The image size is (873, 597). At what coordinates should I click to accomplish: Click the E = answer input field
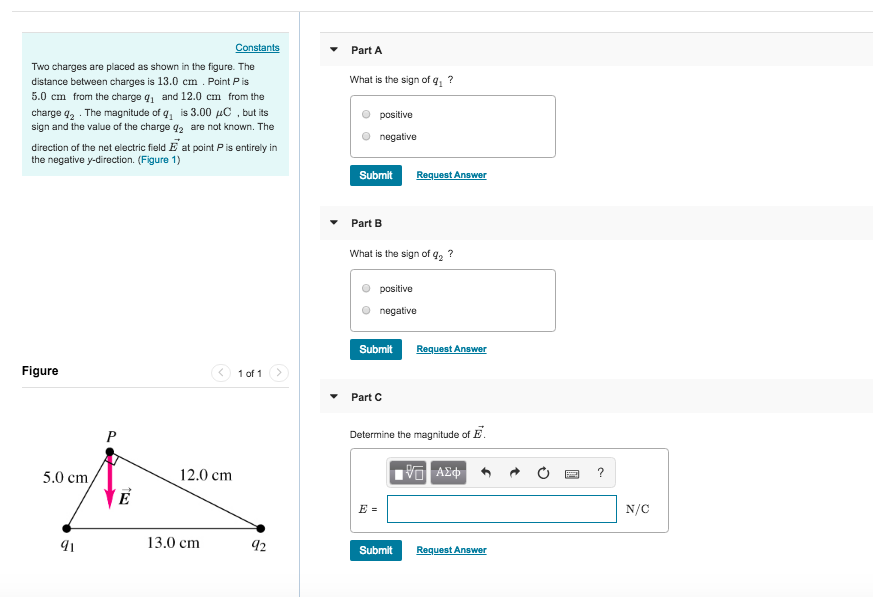click(x=502, y=509)
